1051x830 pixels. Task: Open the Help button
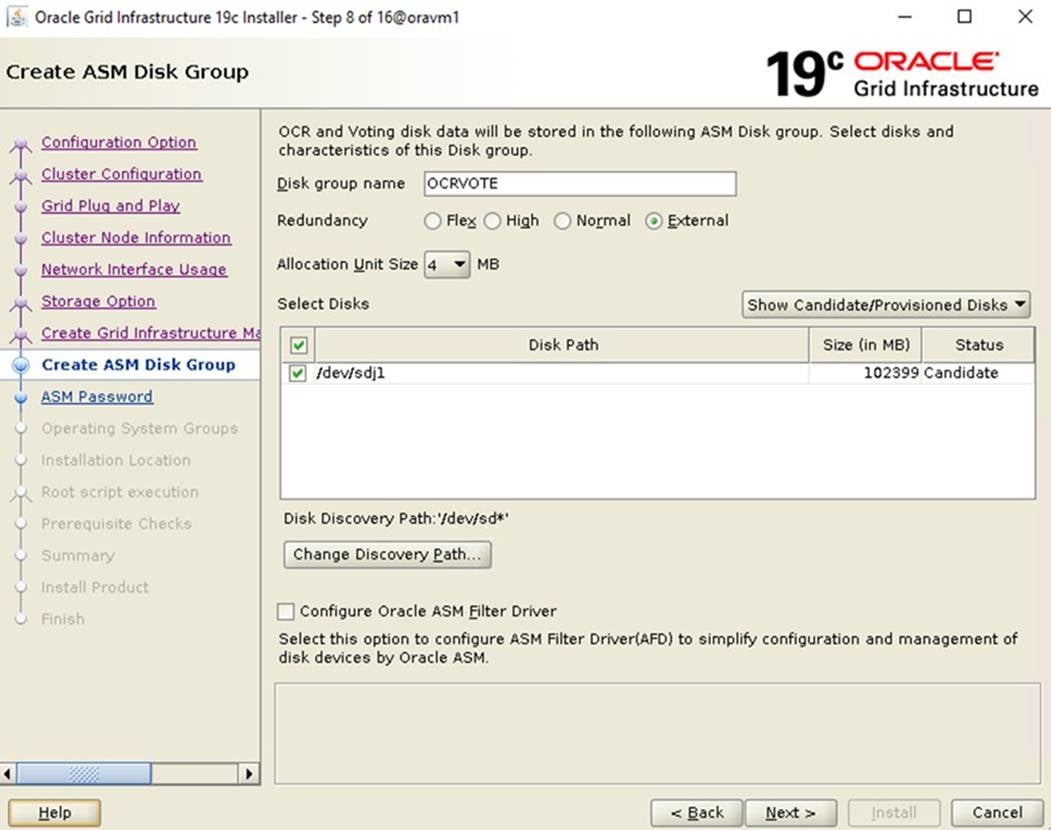coord(54,813)
